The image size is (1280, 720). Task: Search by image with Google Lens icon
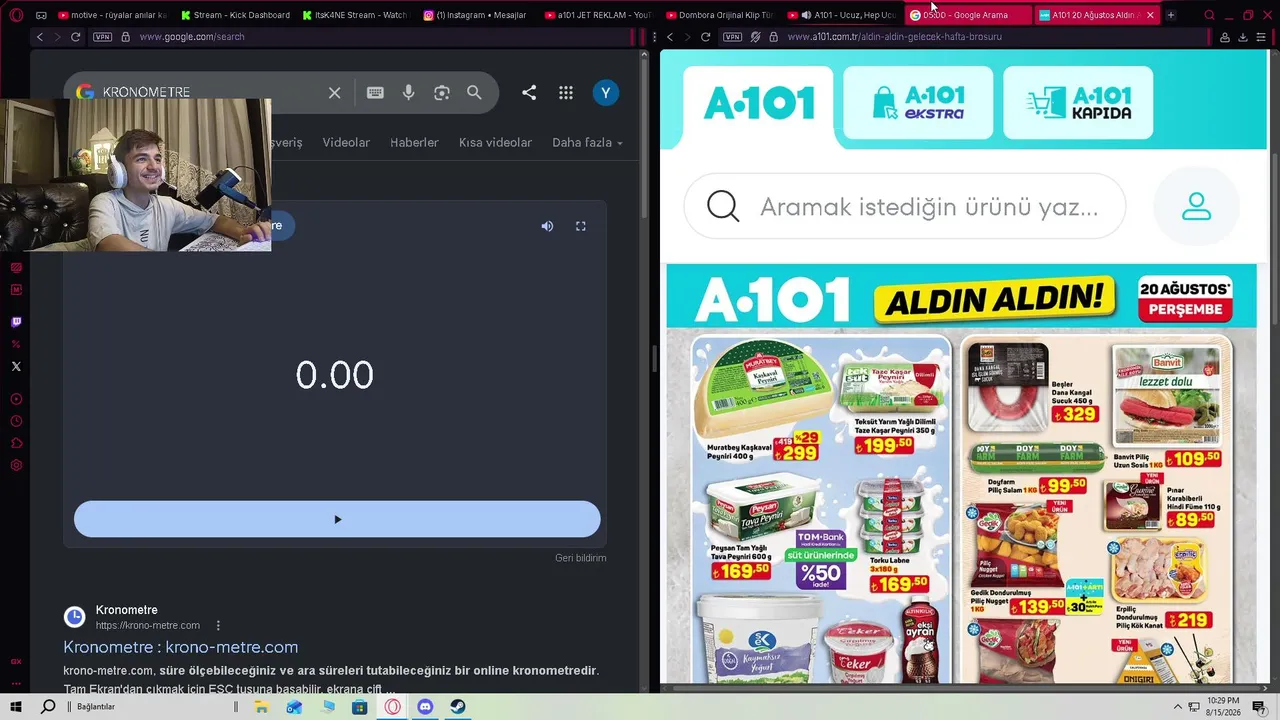point(442,93)
